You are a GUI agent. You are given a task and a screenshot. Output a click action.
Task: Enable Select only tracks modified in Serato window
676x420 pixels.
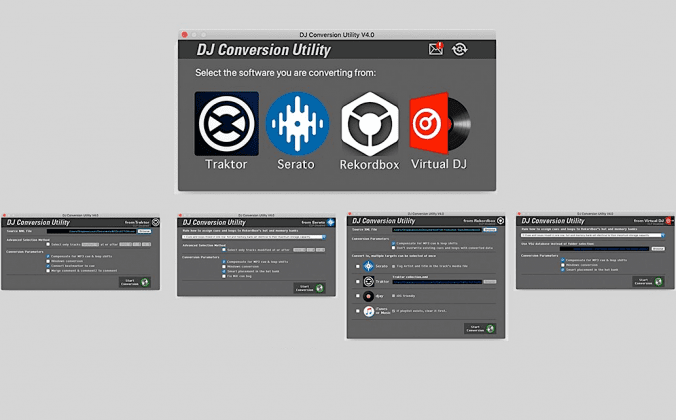click(x=224, y=250)
